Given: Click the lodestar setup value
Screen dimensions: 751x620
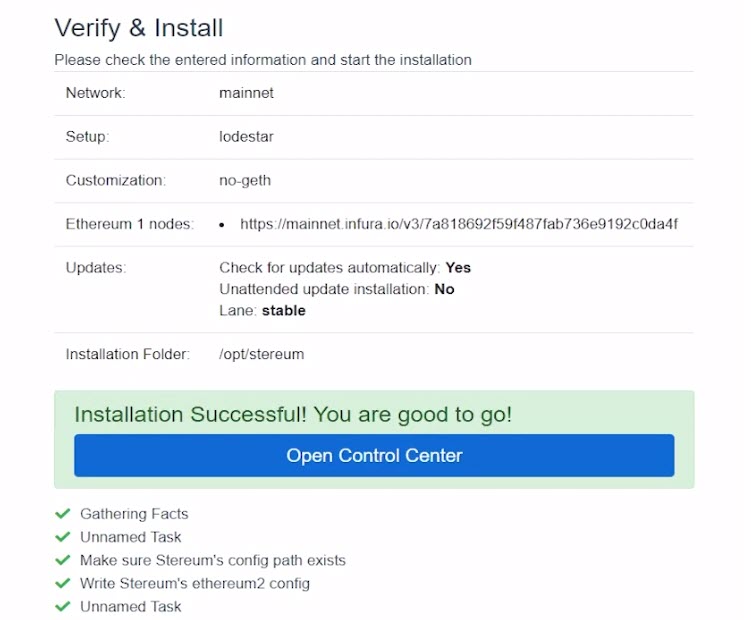Looking at the screenshot, I should pos(246,137).
